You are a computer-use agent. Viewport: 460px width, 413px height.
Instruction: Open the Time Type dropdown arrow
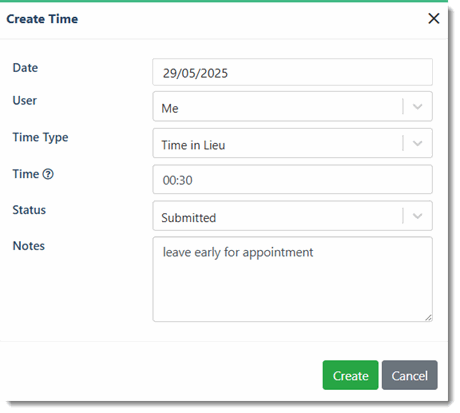[417, 143]
